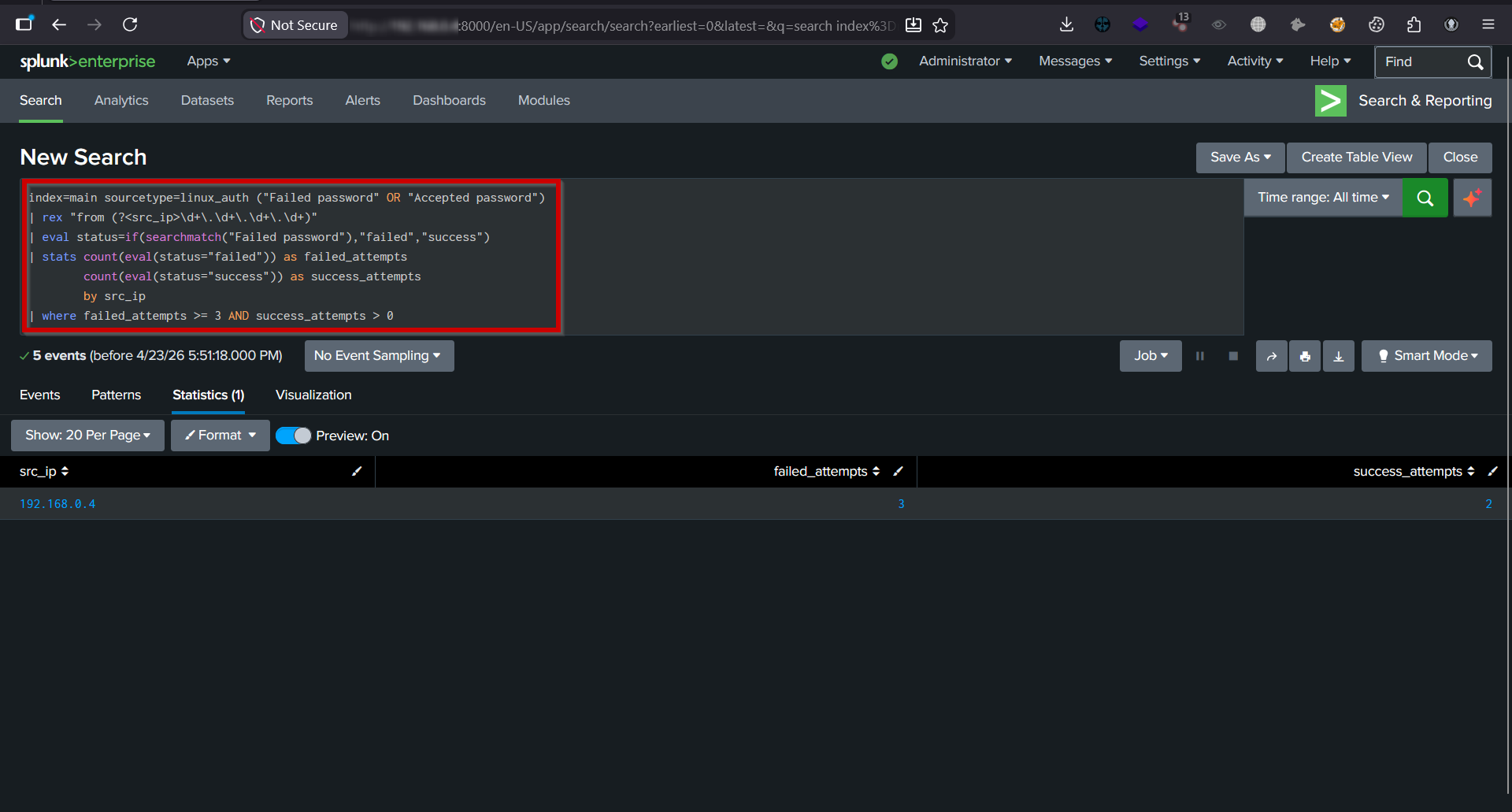Open the Time range: All time picker
The image size is (1512, 812).
(1323, 198)
